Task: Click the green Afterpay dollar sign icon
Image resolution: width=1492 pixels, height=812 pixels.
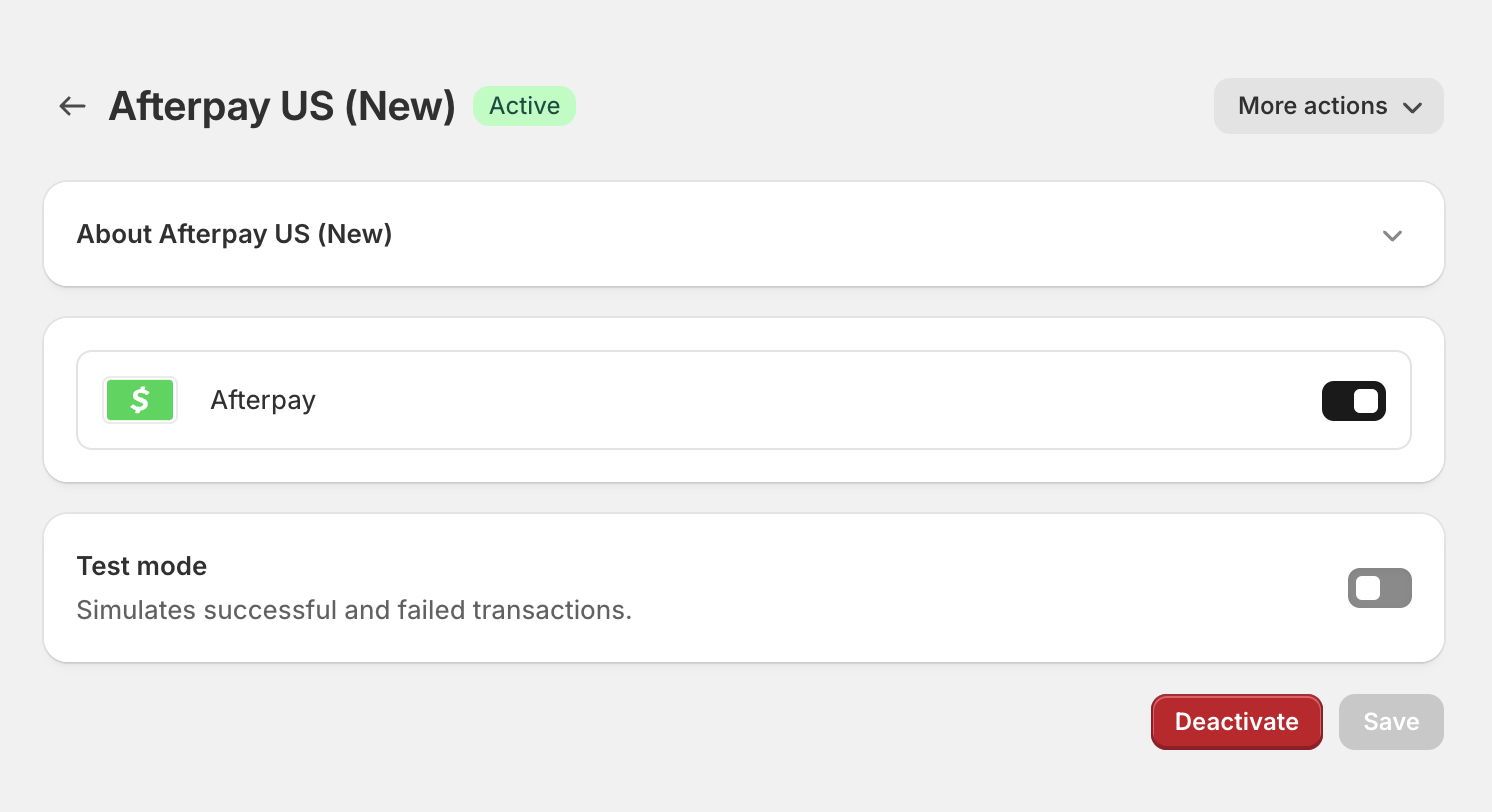Action: pyautogui.click(x=140, y=400)
